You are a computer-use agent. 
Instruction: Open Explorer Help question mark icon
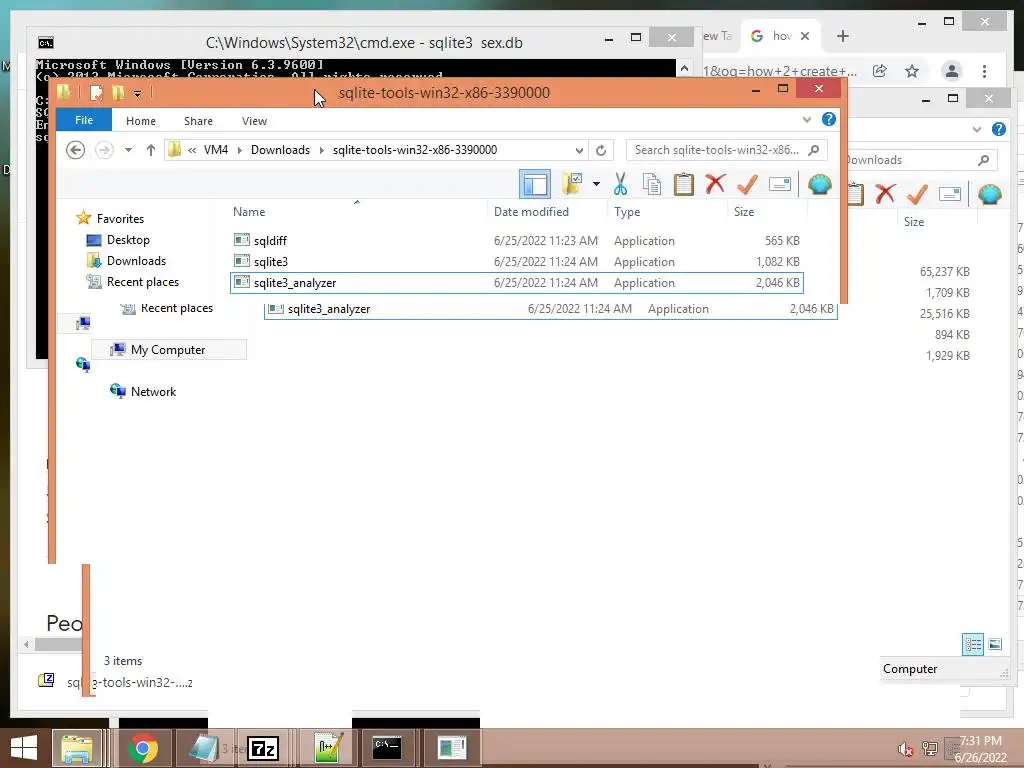pyautogui.click(x=829, y=119)
